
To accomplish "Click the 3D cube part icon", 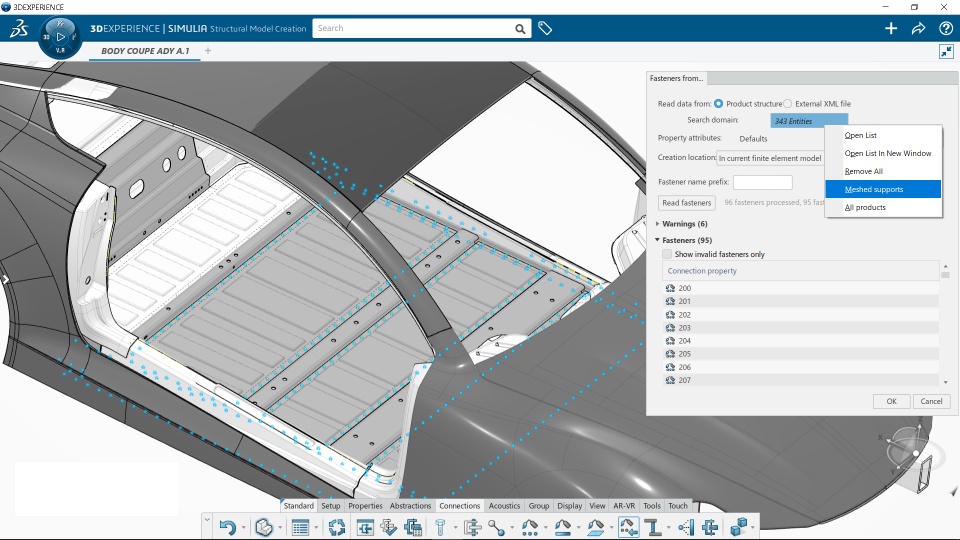I will coord(264,527).
